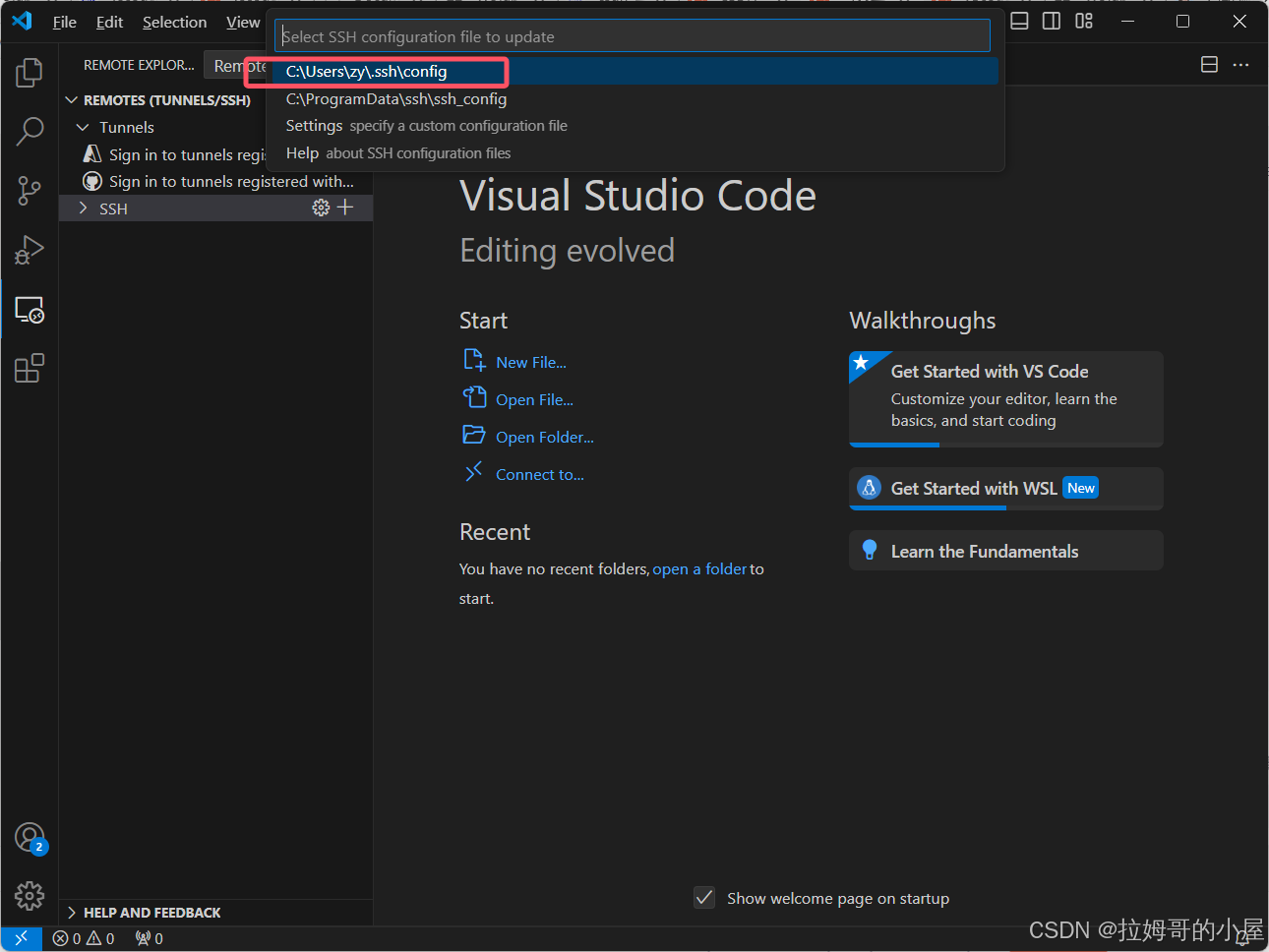The height and width of the screenshot is (952, 1269).
Task: Toggle Show welcome page on startup
Action: pyautogui.click(x=704, y=897)
